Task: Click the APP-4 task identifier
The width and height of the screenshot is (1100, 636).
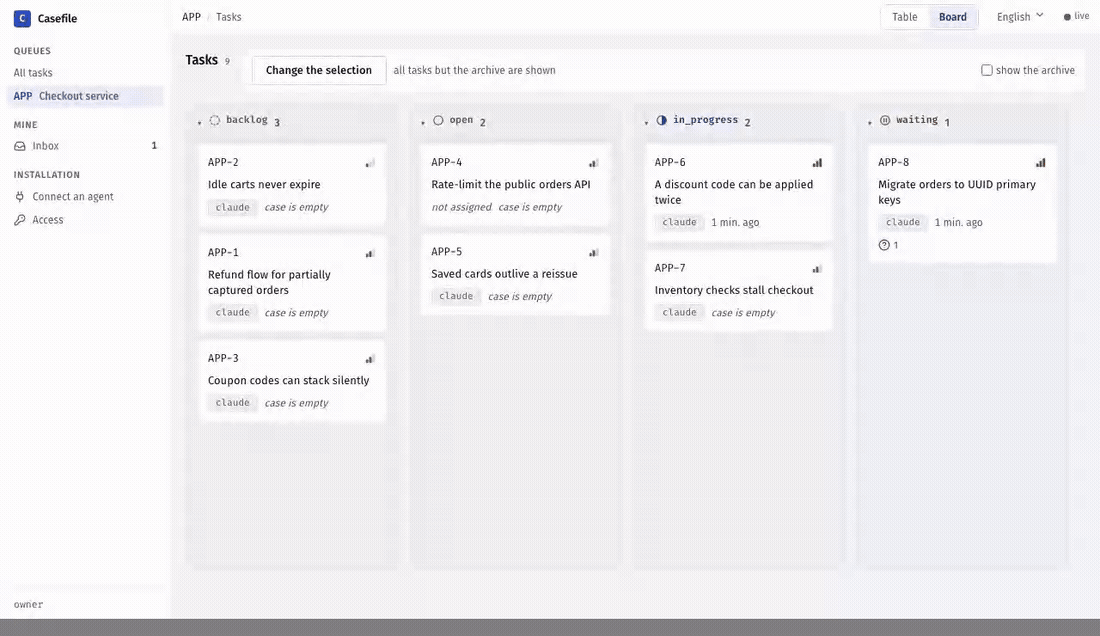Action: (x=447, y=162)
